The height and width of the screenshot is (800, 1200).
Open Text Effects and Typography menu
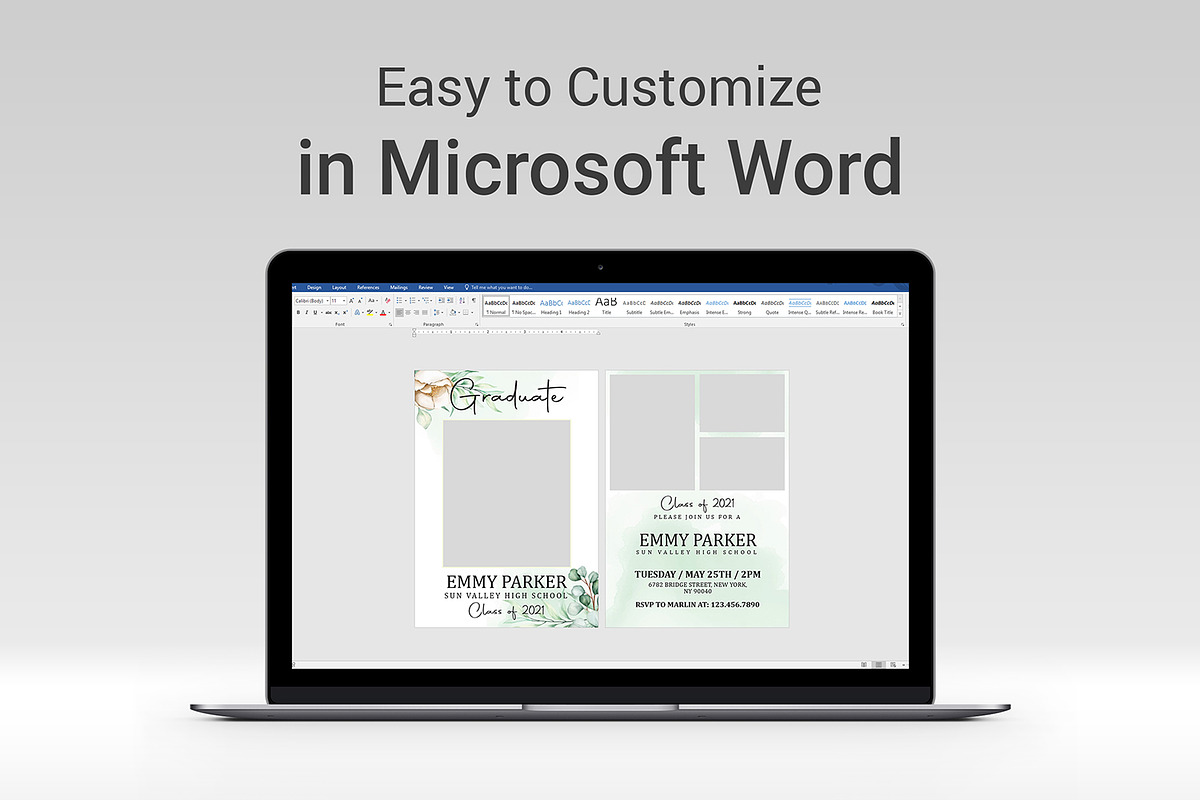coord(357,313)
